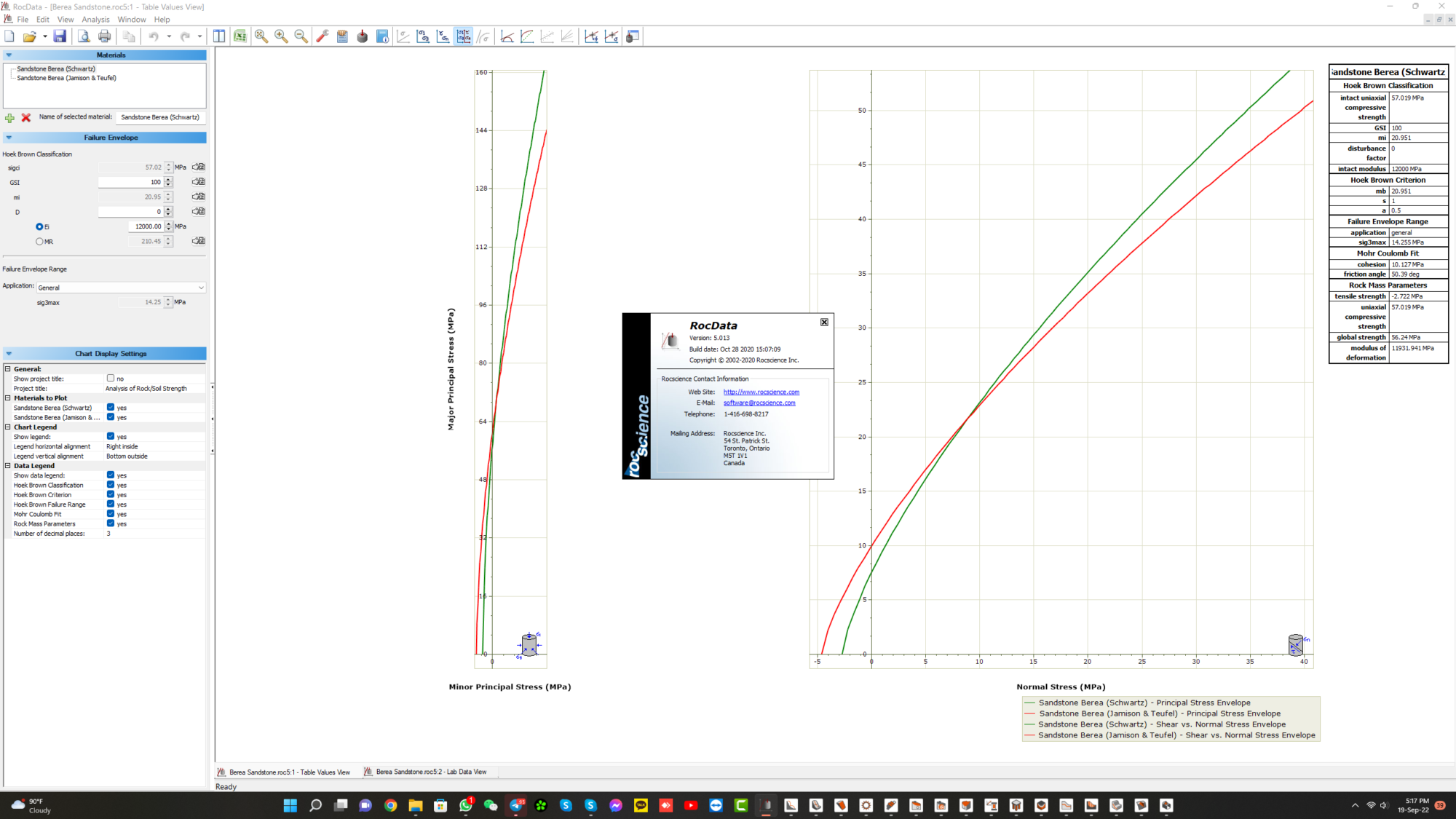Click the Save floppy disk icon
The image size is (1456, 819).
(x=60, y=36)
